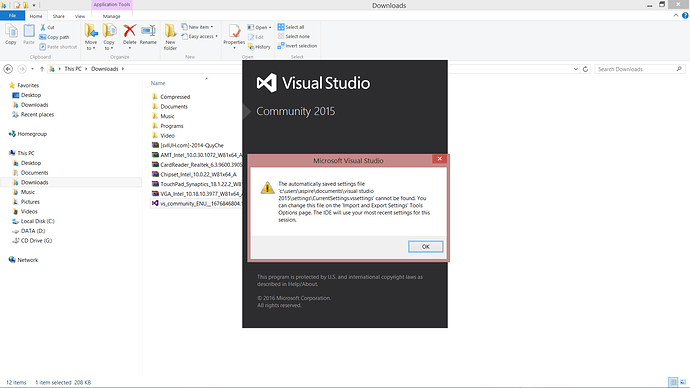Click Copy path in the ribbon
This screenshot has height=388, width=690.
54,37
